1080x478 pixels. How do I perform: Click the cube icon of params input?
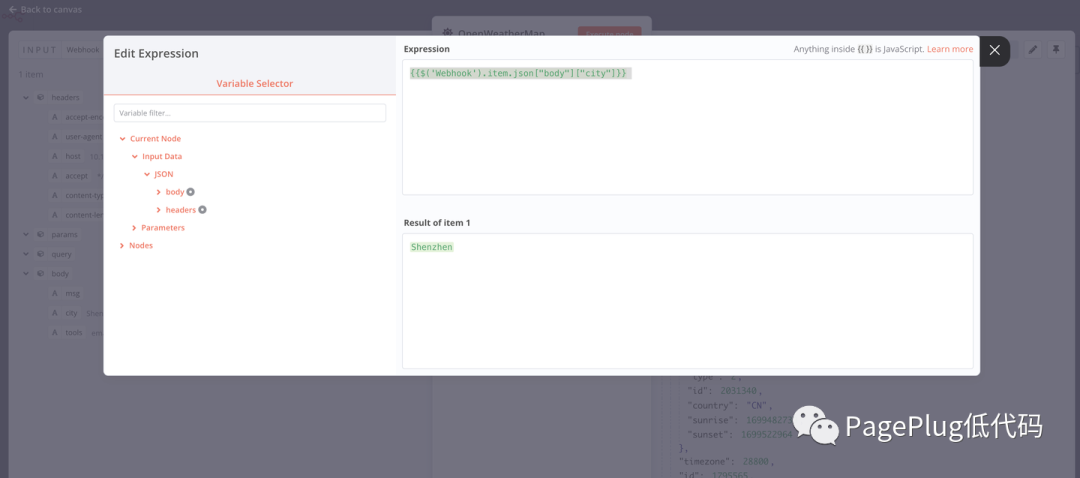pyautogui.click(x=41, y=235)
